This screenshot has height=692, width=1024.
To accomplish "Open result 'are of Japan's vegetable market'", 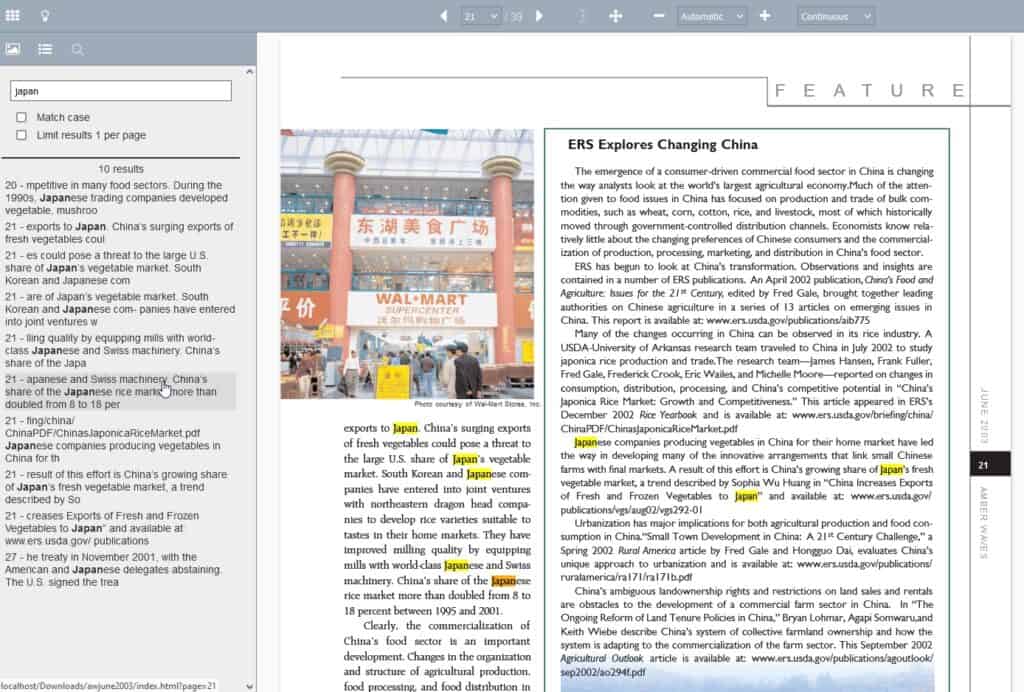I will 119,309.
